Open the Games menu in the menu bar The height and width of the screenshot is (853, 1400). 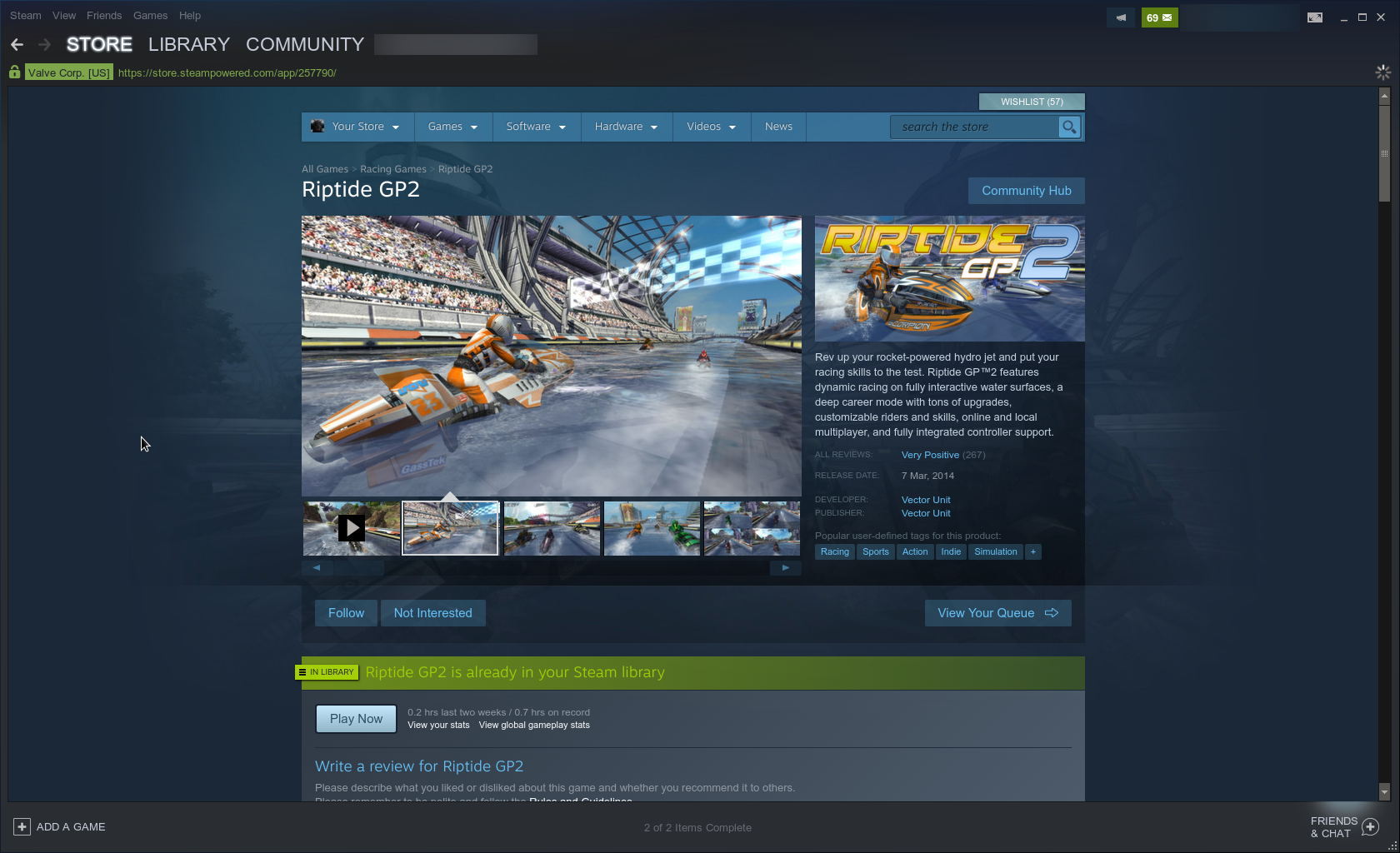(x=150, y=15)
